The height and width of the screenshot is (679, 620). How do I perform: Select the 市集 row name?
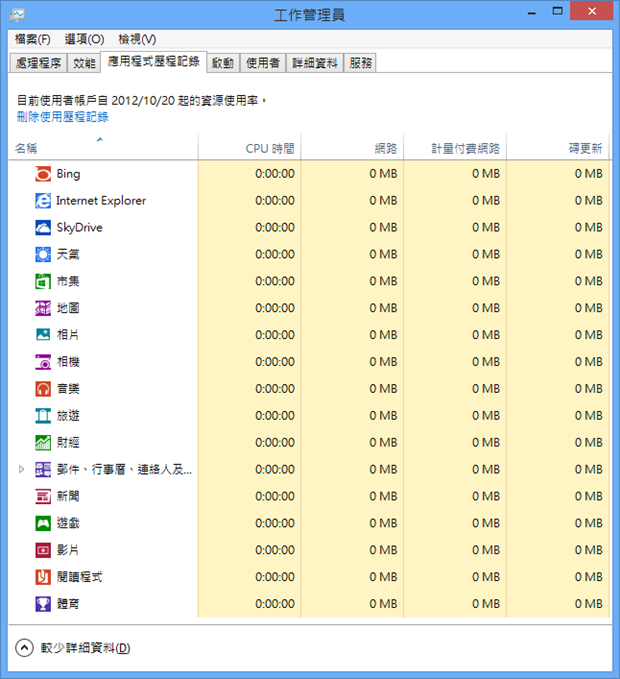click(x=68, y=281)
